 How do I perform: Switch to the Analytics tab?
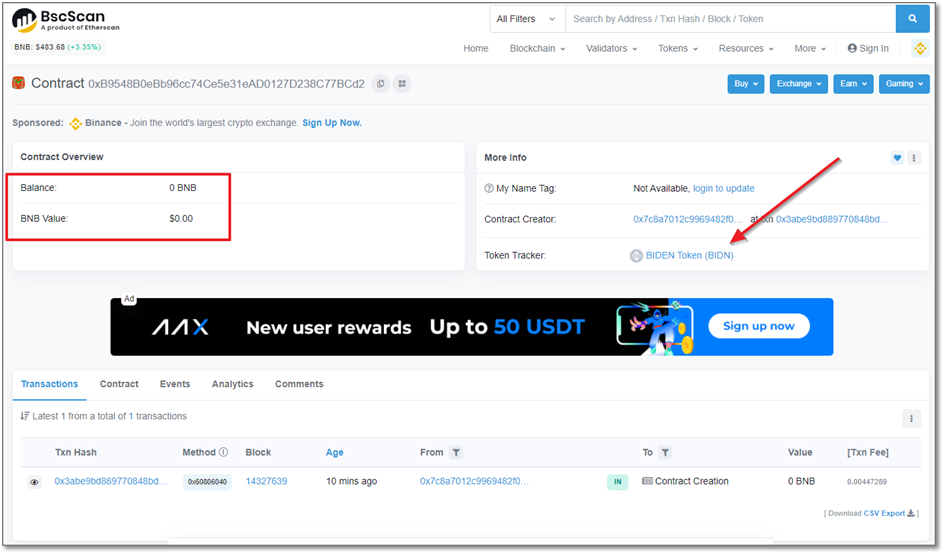point(232,384)
